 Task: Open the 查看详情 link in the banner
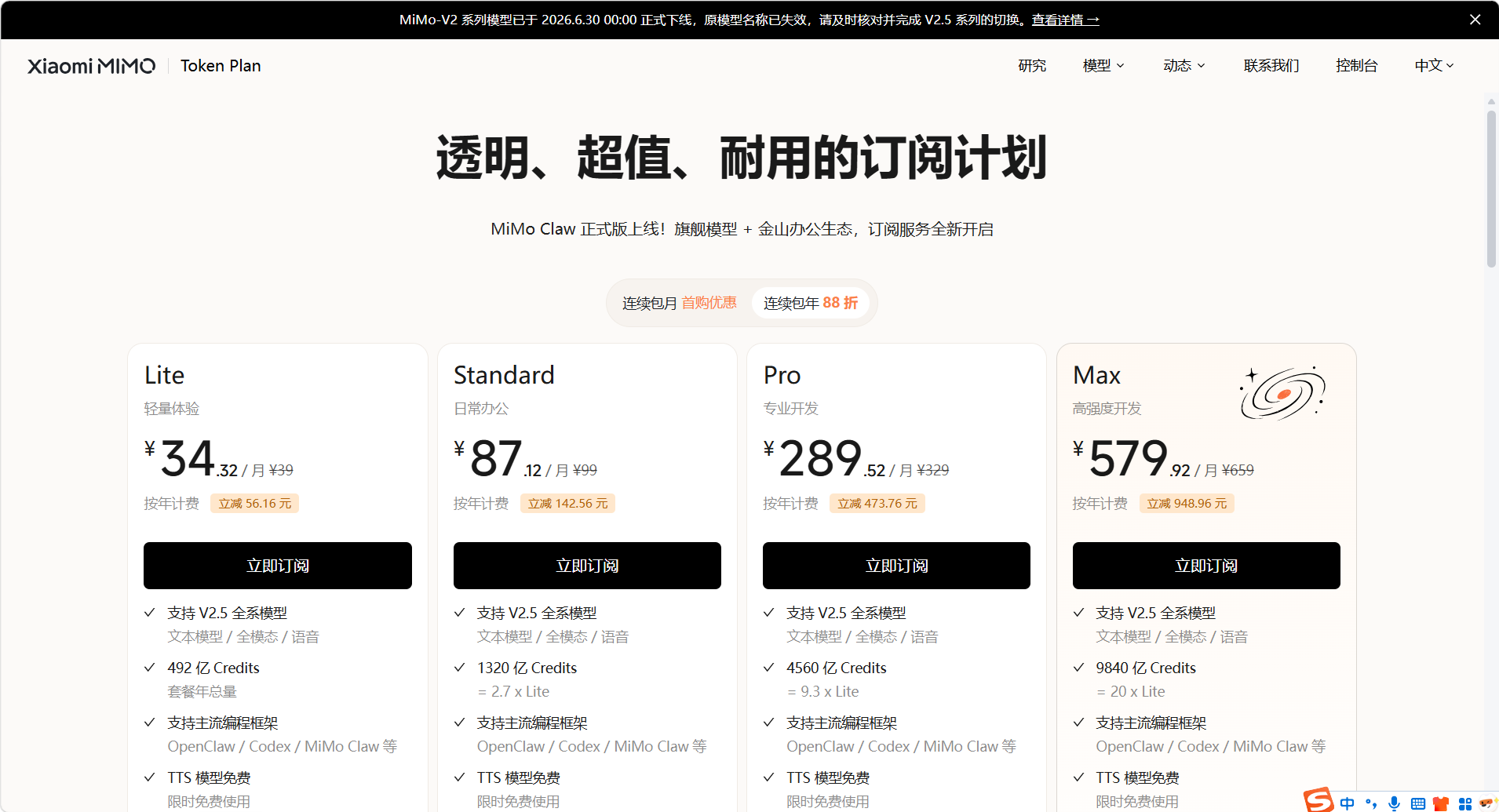[1065, 20]
